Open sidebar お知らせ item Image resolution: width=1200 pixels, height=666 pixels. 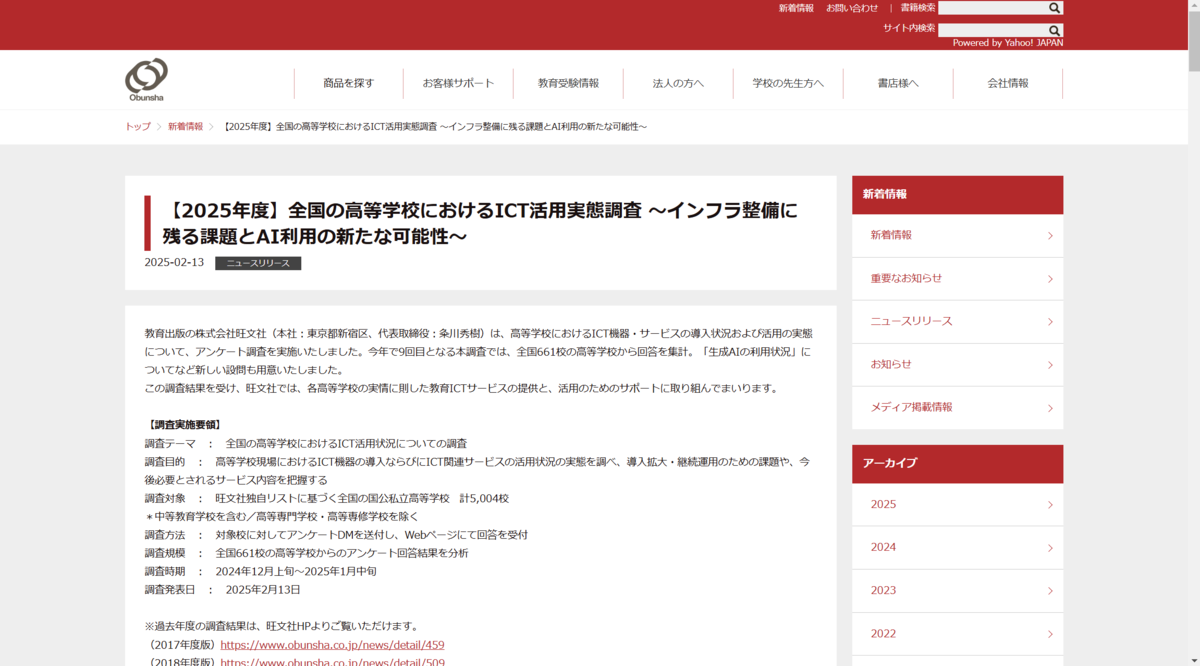(957, 364)
